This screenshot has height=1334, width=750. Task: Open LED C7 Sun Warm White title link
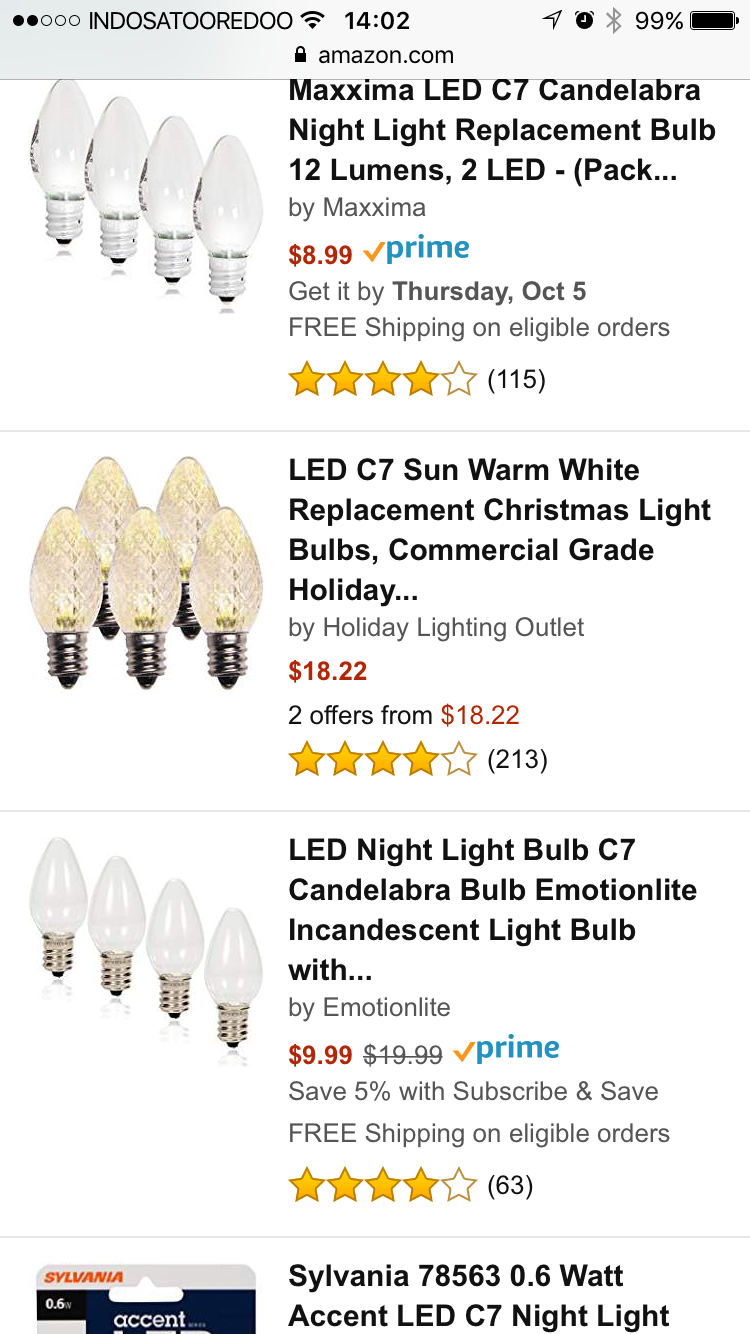coord(500,530)
